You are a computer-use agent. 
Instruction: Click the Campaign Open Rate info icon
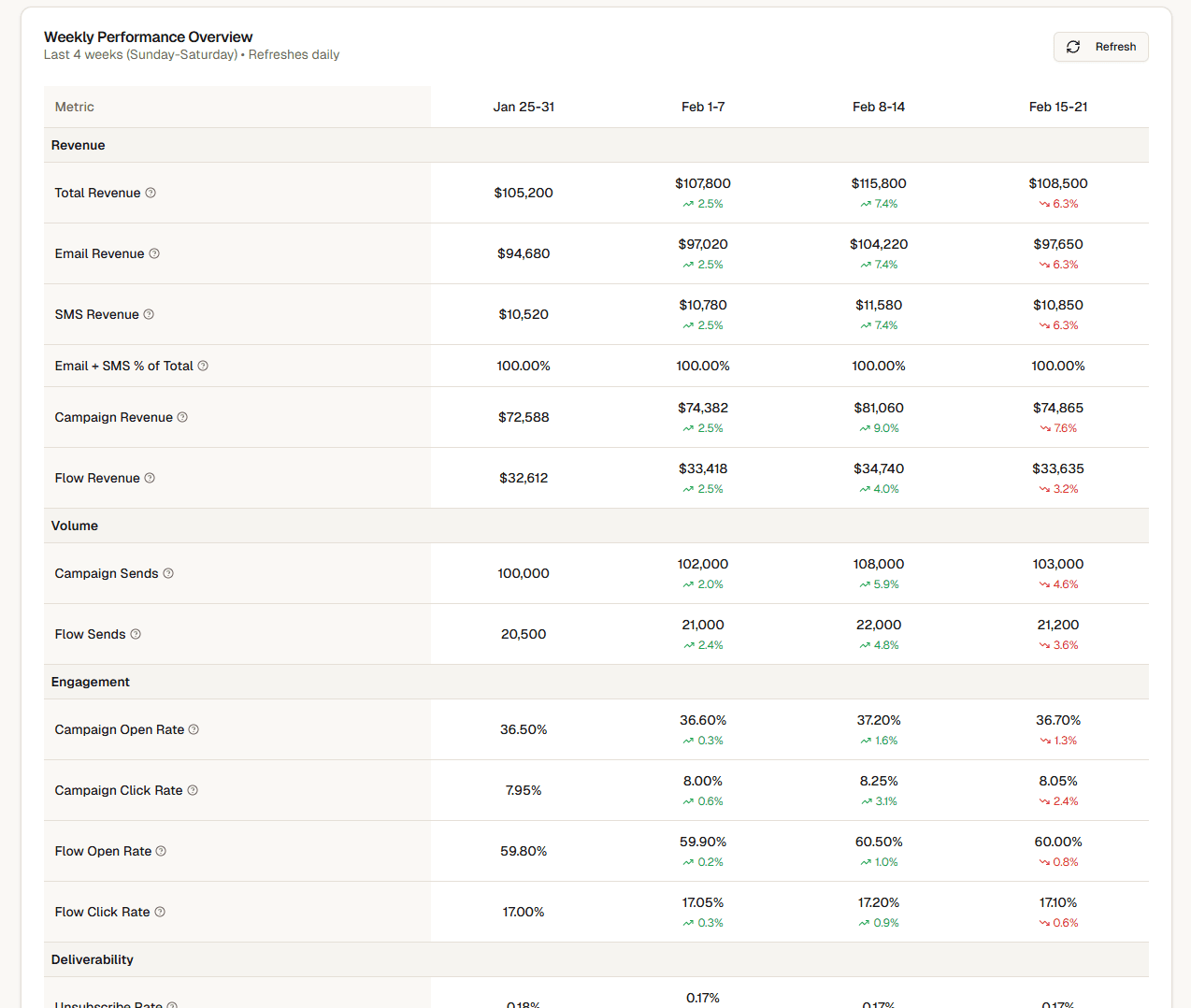pyautogui.click(x=194, y=729)
